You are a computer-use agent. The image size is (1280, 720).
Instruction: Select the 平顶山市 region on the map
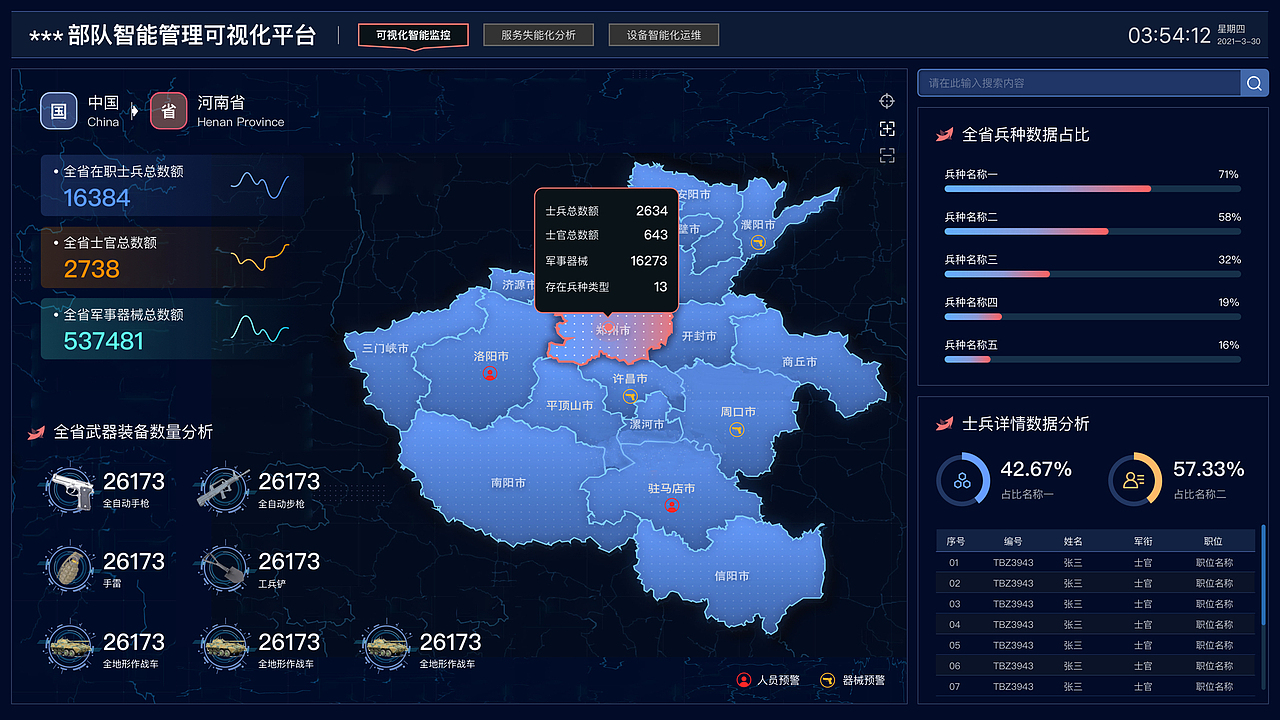(569, 406)
